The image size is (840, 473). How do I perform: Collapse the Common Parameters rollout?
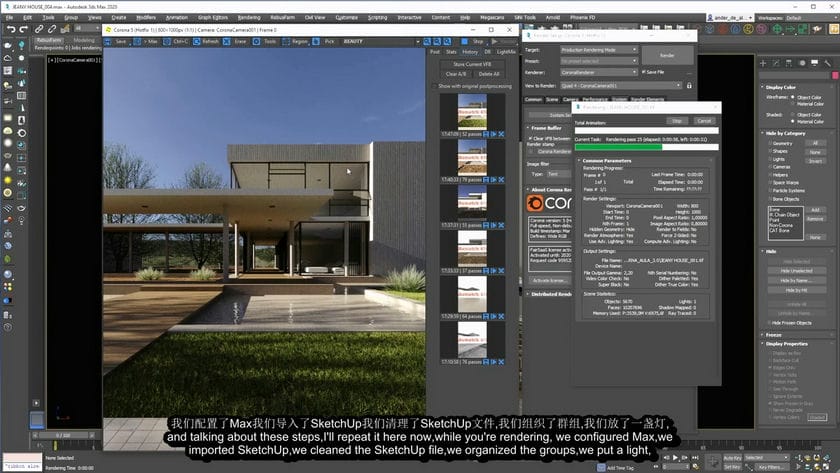606,160
